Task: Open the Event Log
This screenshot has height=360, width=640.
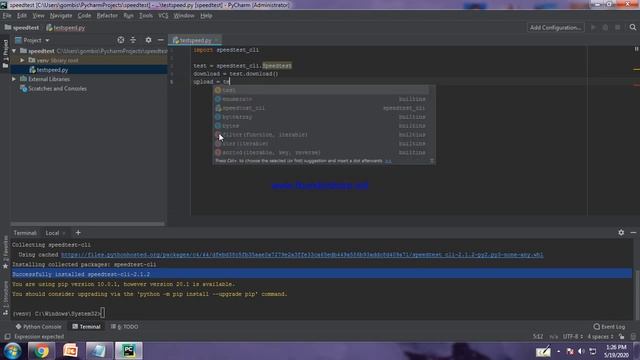Action: point(609,327)
